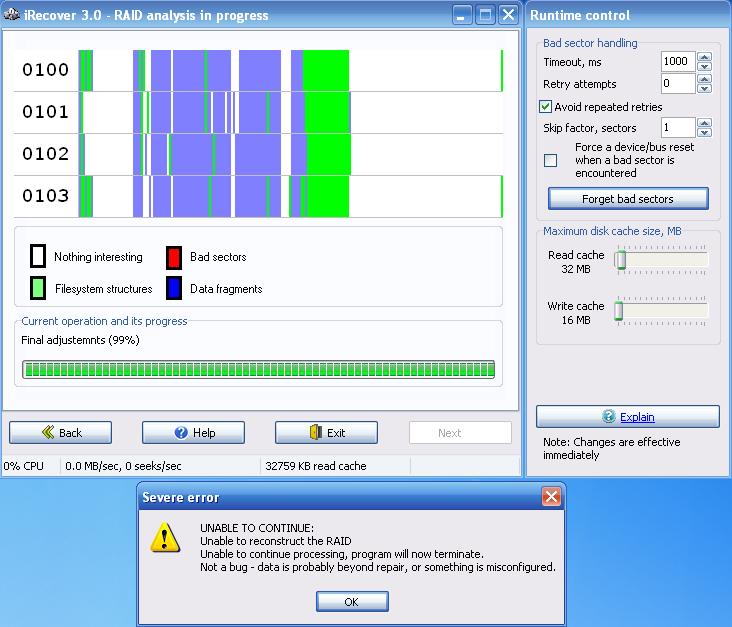The width and height of the screenshot is (732, 627).
Task: Click 'Note: Changes are effective immediately' text
Action: 612,448
